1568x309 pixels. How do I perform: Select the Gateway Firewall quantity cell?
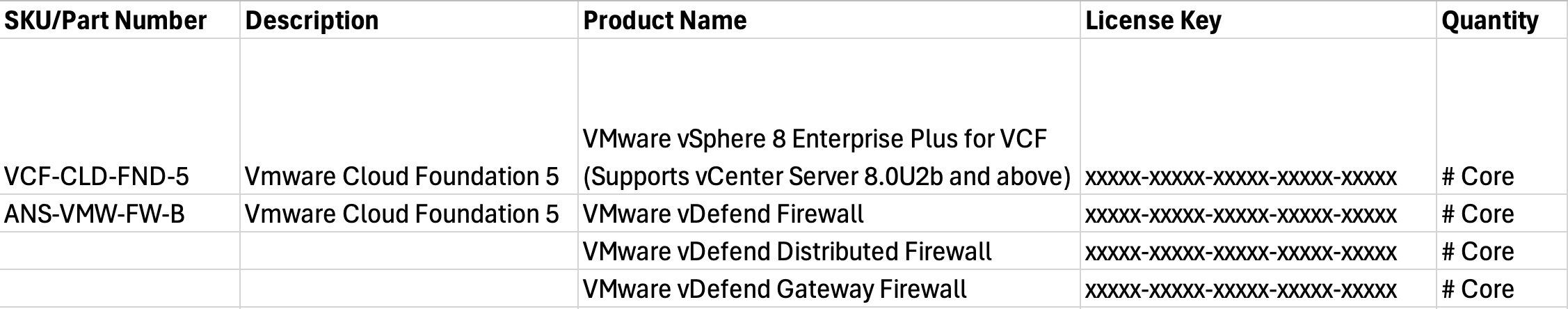(x=1478, y=290)
